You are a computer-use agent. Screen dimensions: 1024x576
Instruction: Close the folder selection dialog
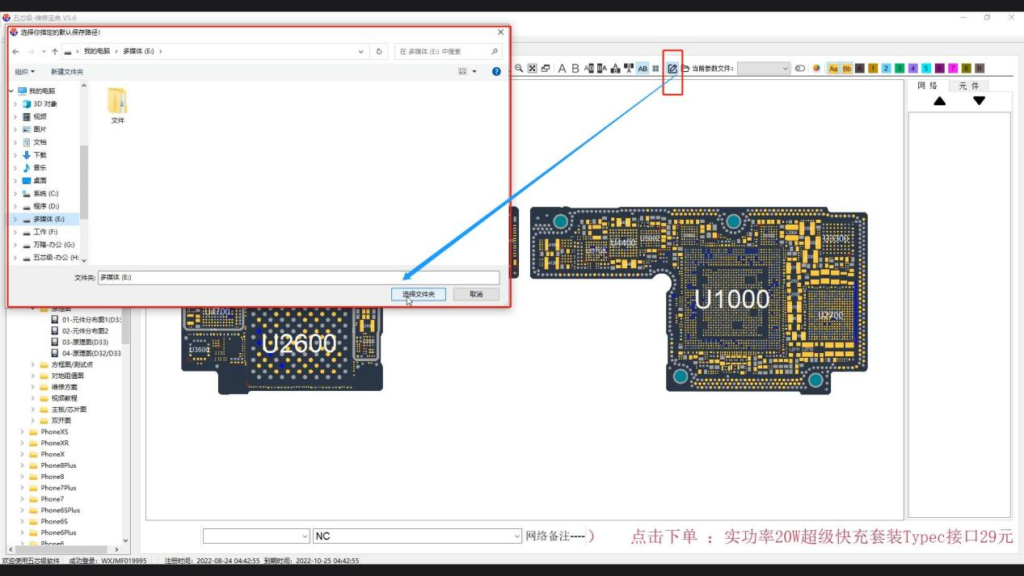point(500,32)
